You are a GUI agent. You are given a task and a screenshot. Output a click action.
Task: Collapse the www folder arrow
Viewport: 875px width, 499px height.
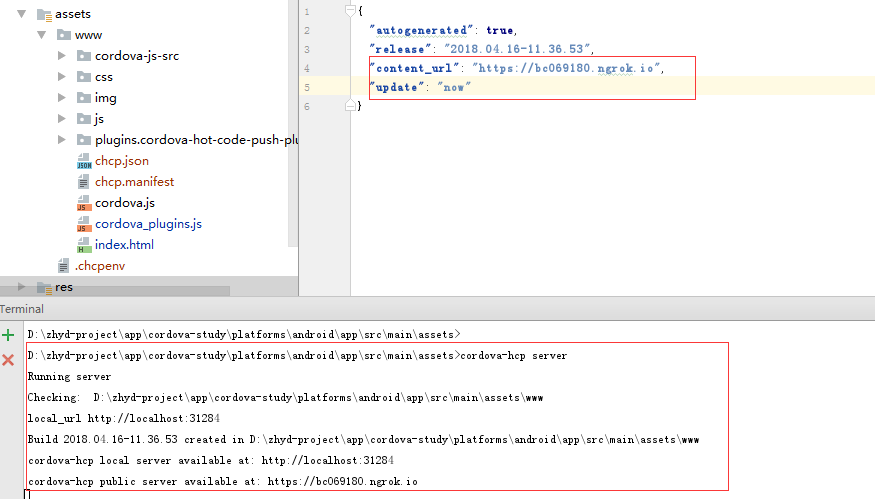42,35
